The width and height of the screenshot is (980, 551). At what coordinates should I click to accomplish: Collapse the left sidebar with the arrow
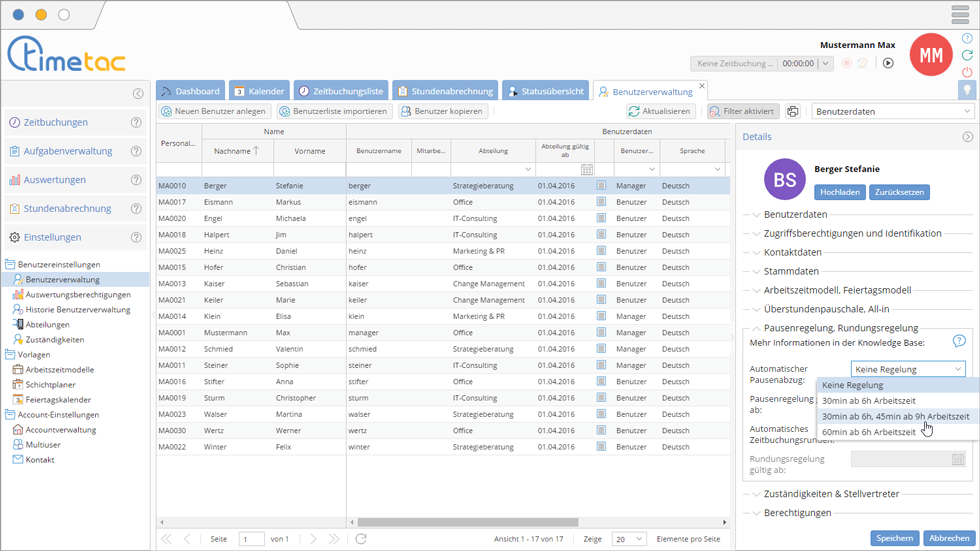pyautogui.click(x=138, y=94)
